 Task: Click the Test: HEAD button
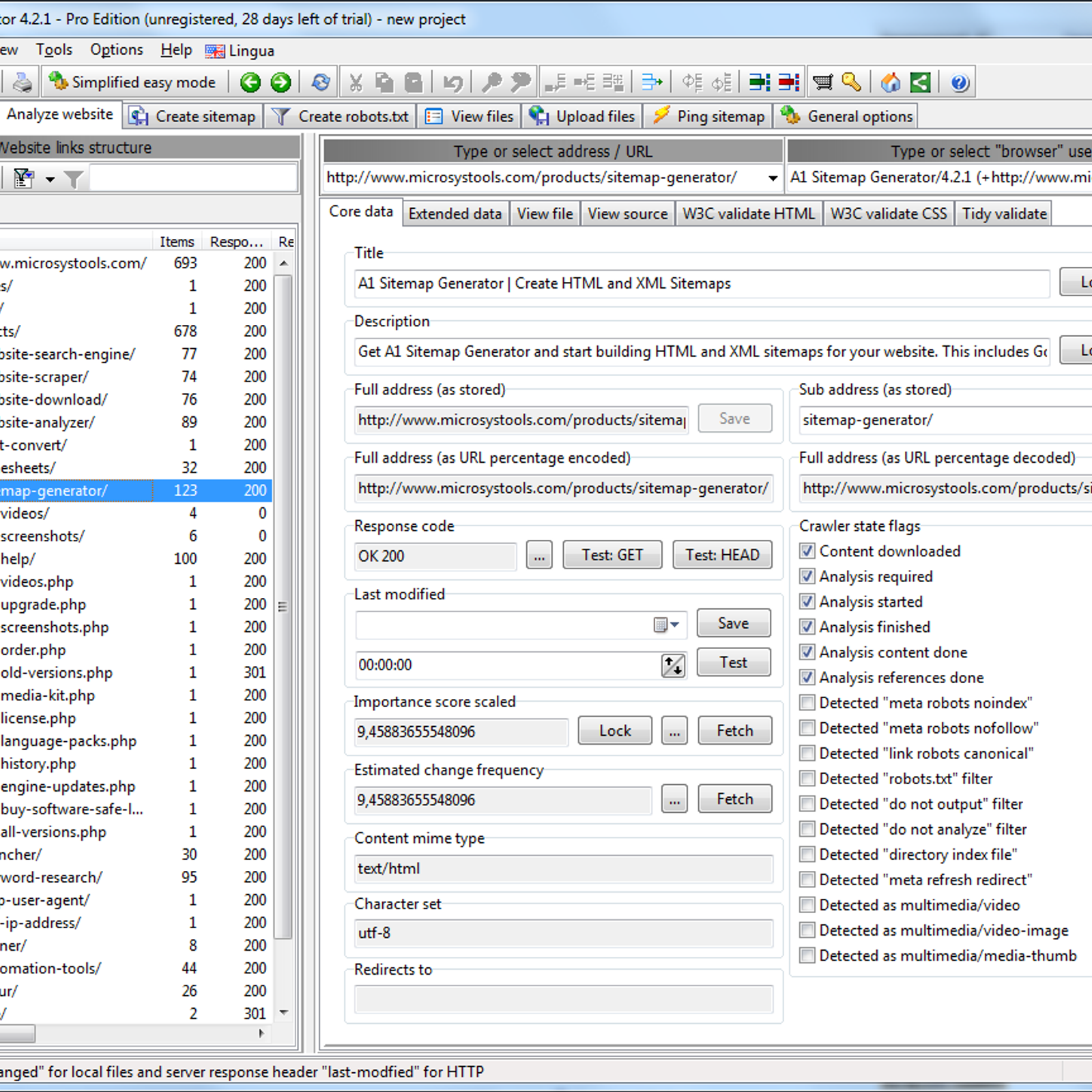pos(722,555)
